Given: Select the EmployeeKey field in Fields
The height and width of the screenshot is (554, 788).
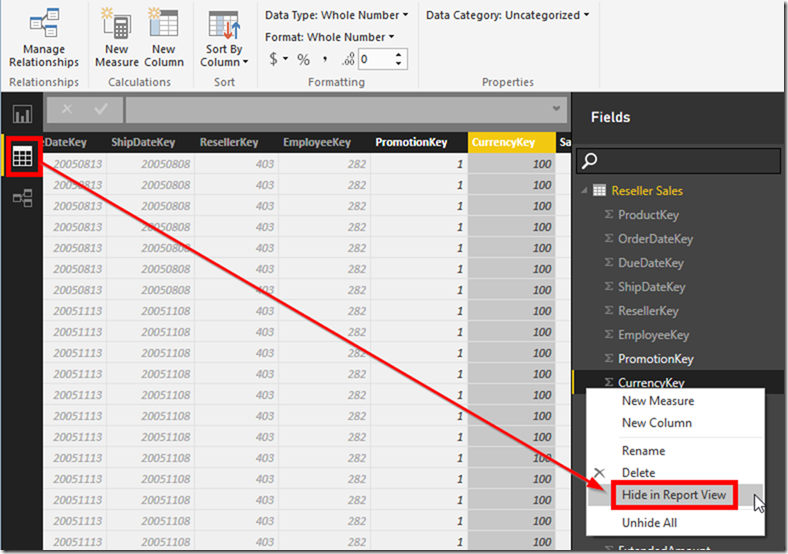Looking at the screenshot, I should pyautogui.click(x=653, y=335).
